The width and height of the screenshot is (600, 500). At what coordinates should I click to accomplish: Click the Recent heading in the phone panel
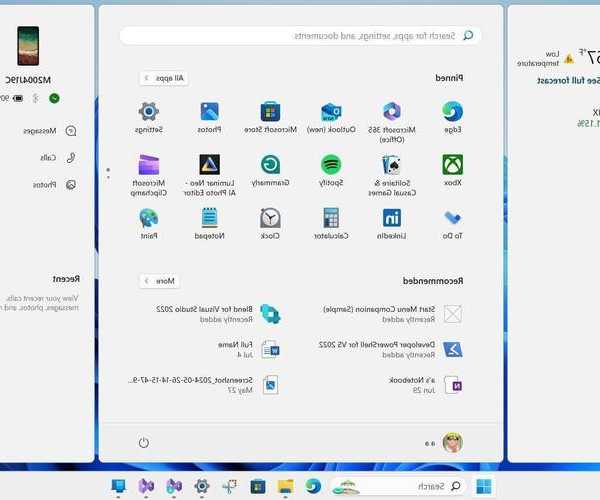(66, 279)
